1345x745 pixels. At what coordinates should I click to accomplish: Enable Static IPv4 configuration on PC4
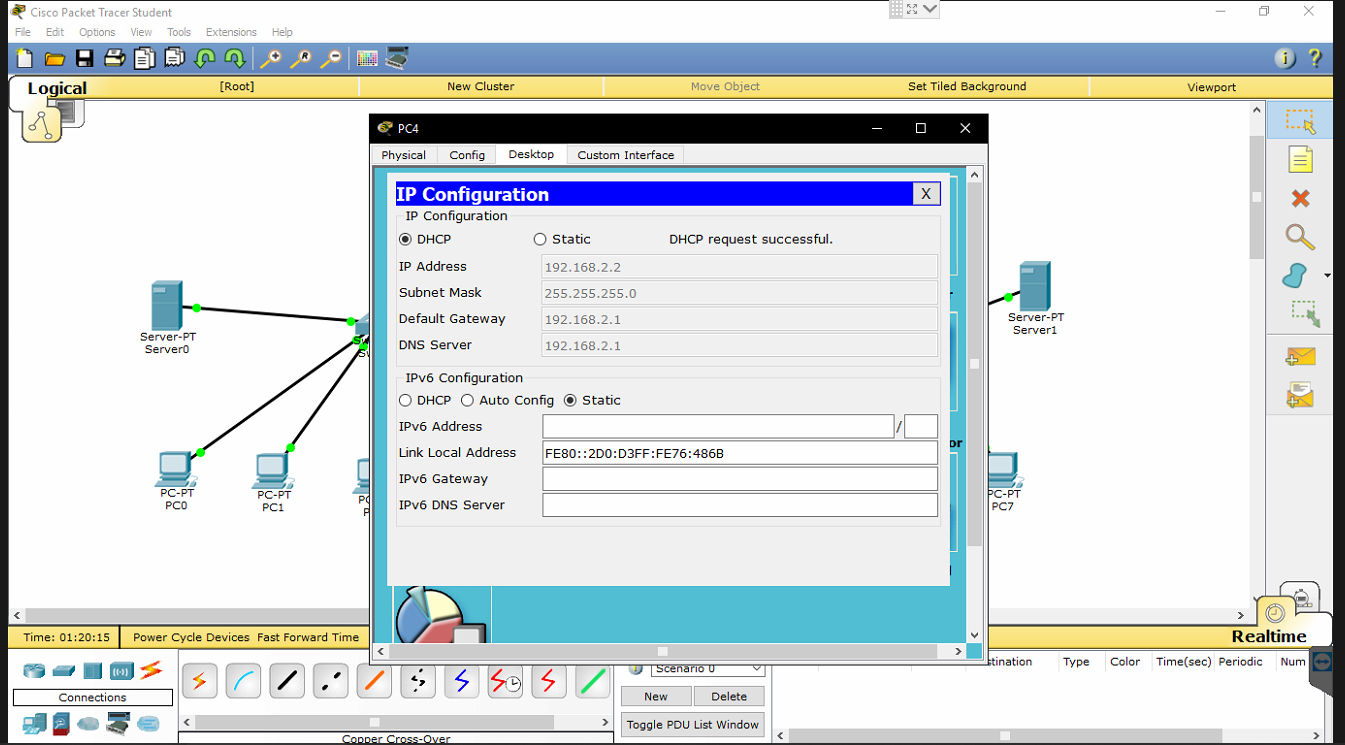pyautogui.click(x=540, y=239)
